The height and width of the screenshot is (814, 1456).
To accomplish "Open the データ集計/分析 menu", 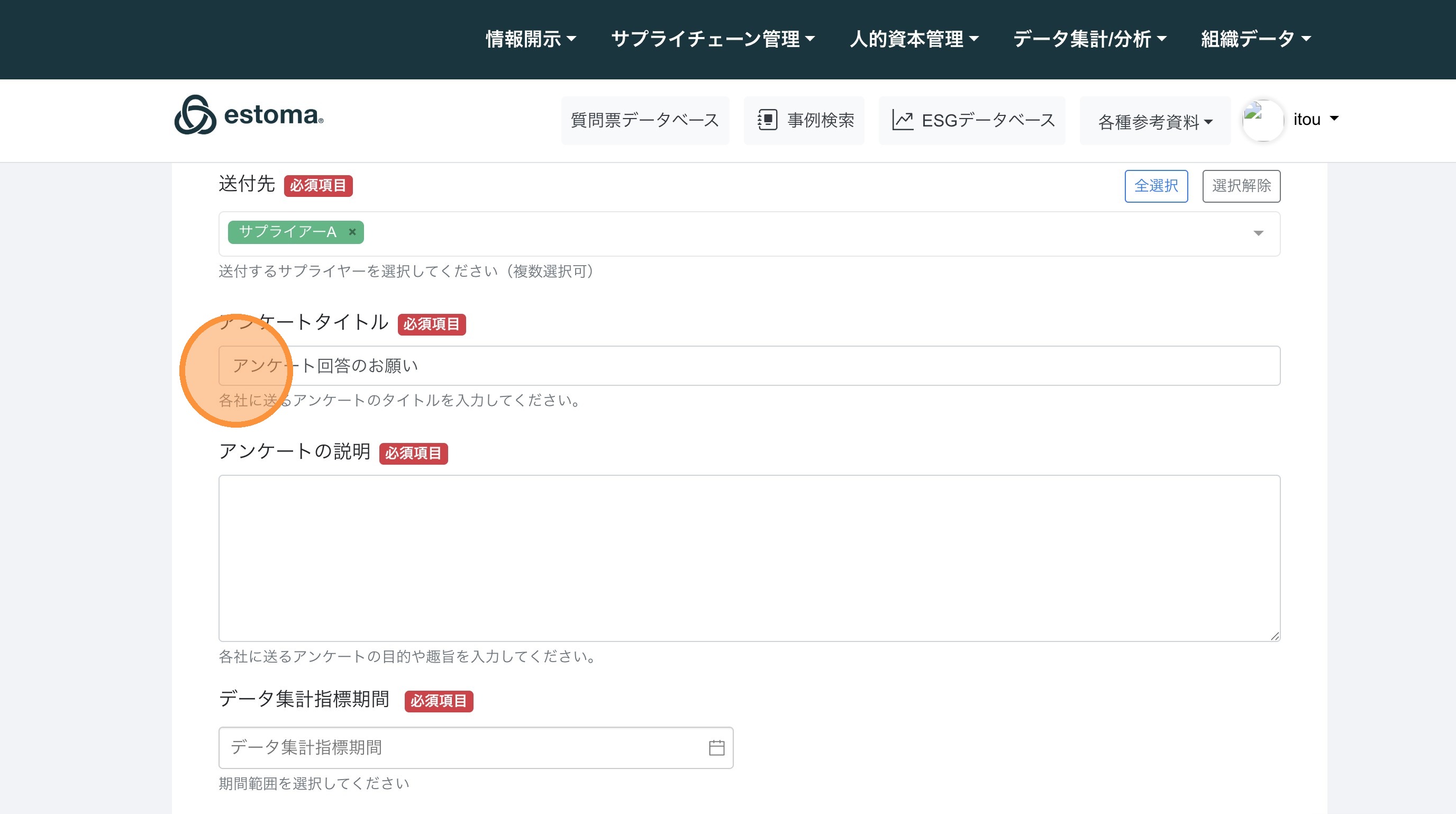I will (1089, 39).
